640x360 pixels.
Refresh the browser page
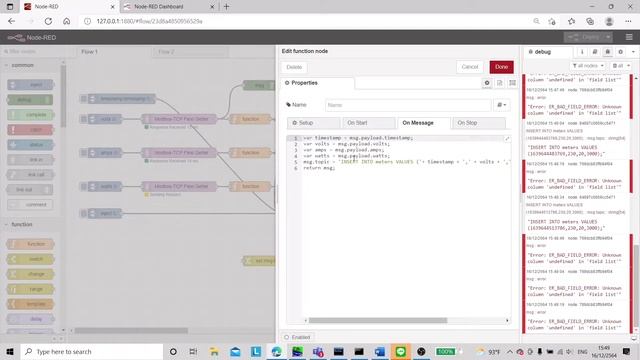click(48, 21)
